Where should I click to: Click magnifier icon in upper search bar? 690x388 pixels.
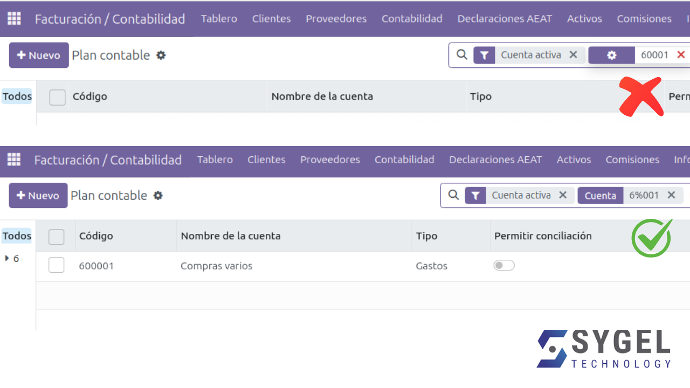(x=462, y=55)
